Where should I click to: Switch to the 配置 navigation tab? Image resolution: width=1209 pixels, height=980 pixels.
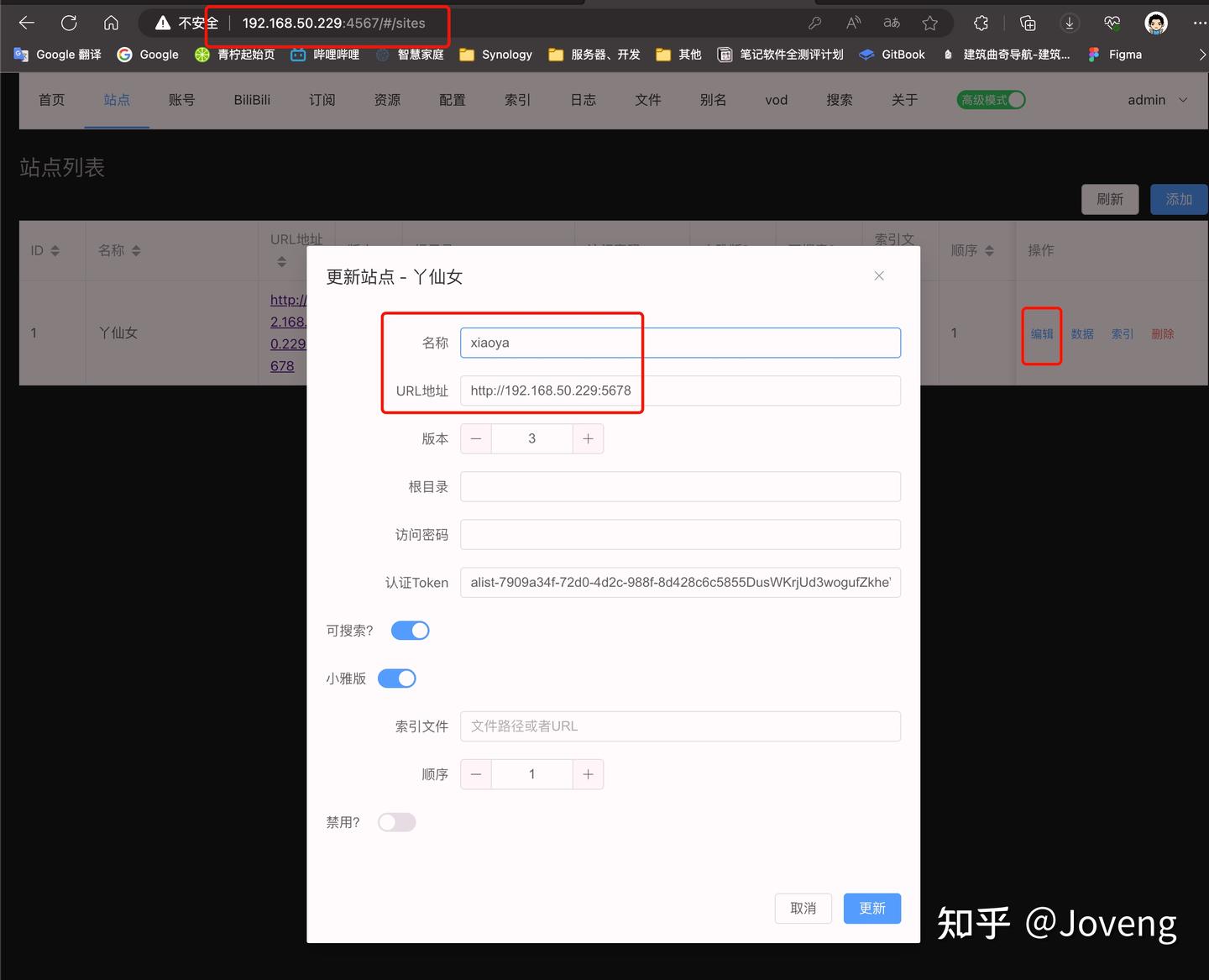coord(453,100)
